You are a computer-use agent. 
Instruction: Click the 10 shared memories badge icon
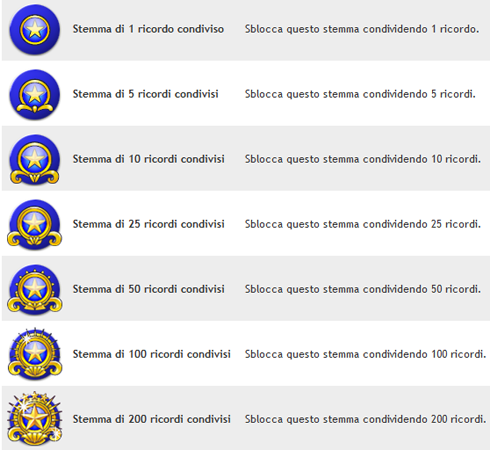[35, 160]
